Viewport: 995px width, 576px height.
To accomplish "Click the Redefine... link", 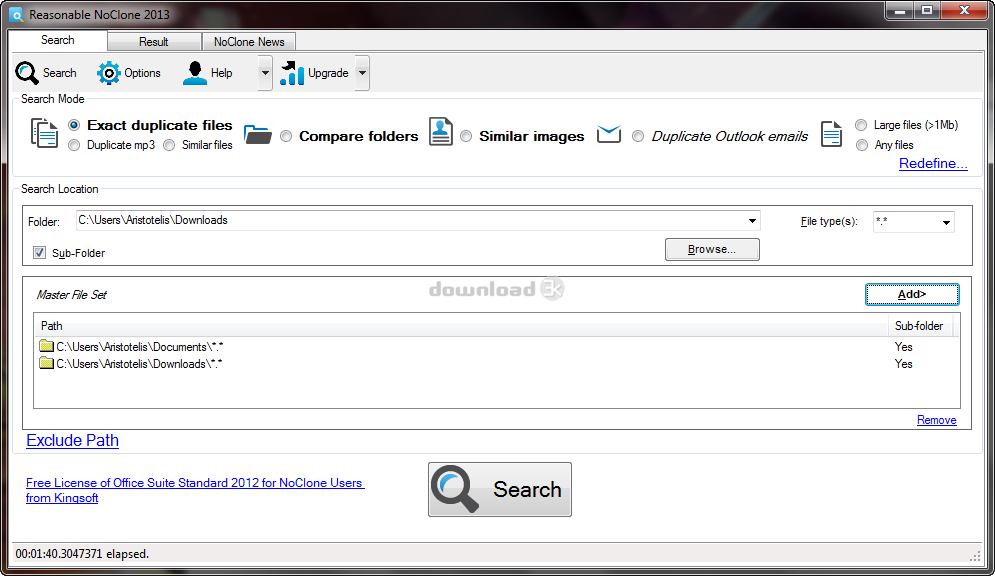I will tap(933, 164).
